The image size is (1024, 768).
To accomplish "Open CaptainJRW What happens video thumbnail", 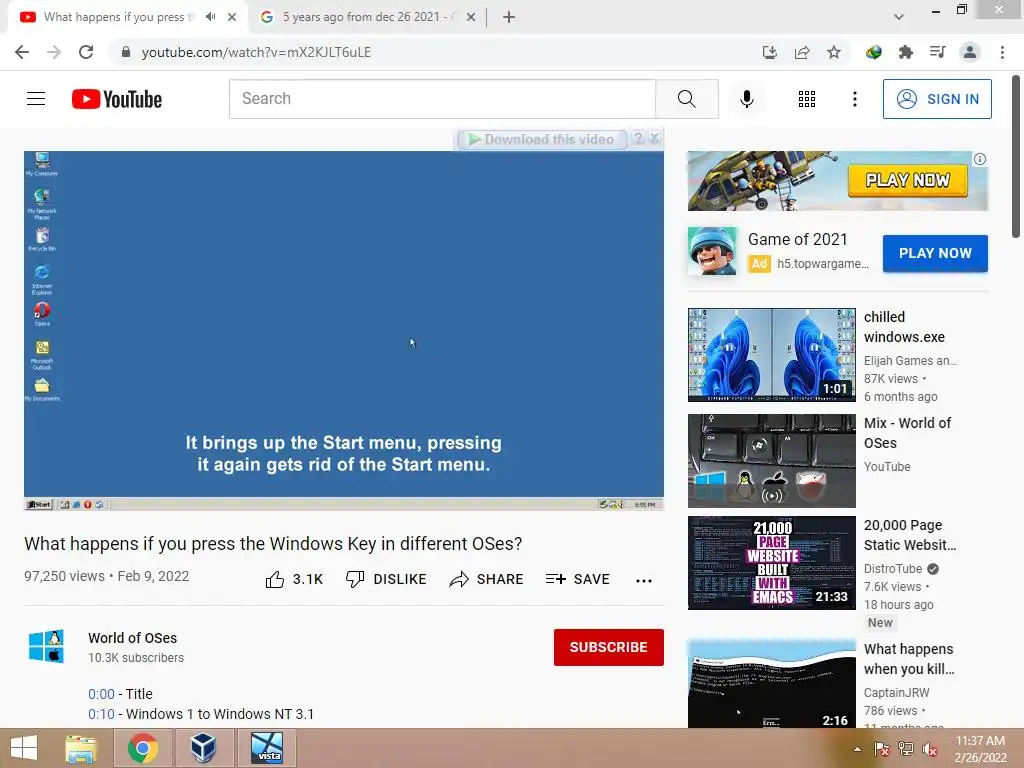I will [x=772, y=684].
